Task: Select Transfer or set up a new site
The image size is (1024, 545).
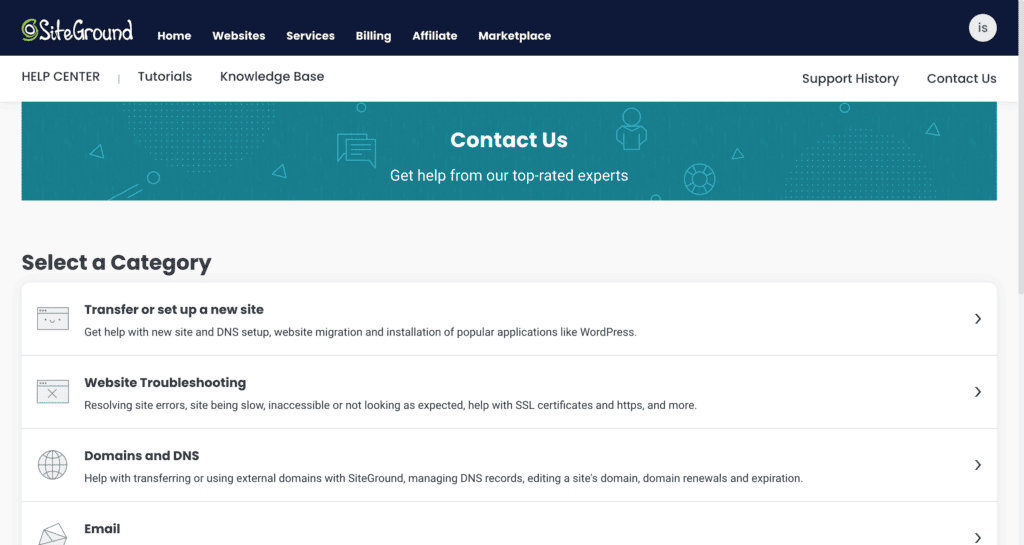Action: pyautogui.click(x=174, y=309)
